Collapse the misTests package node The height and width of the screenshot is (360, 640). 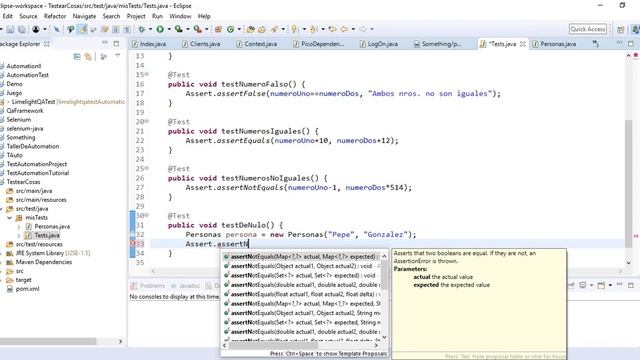[x=9, y=218]
